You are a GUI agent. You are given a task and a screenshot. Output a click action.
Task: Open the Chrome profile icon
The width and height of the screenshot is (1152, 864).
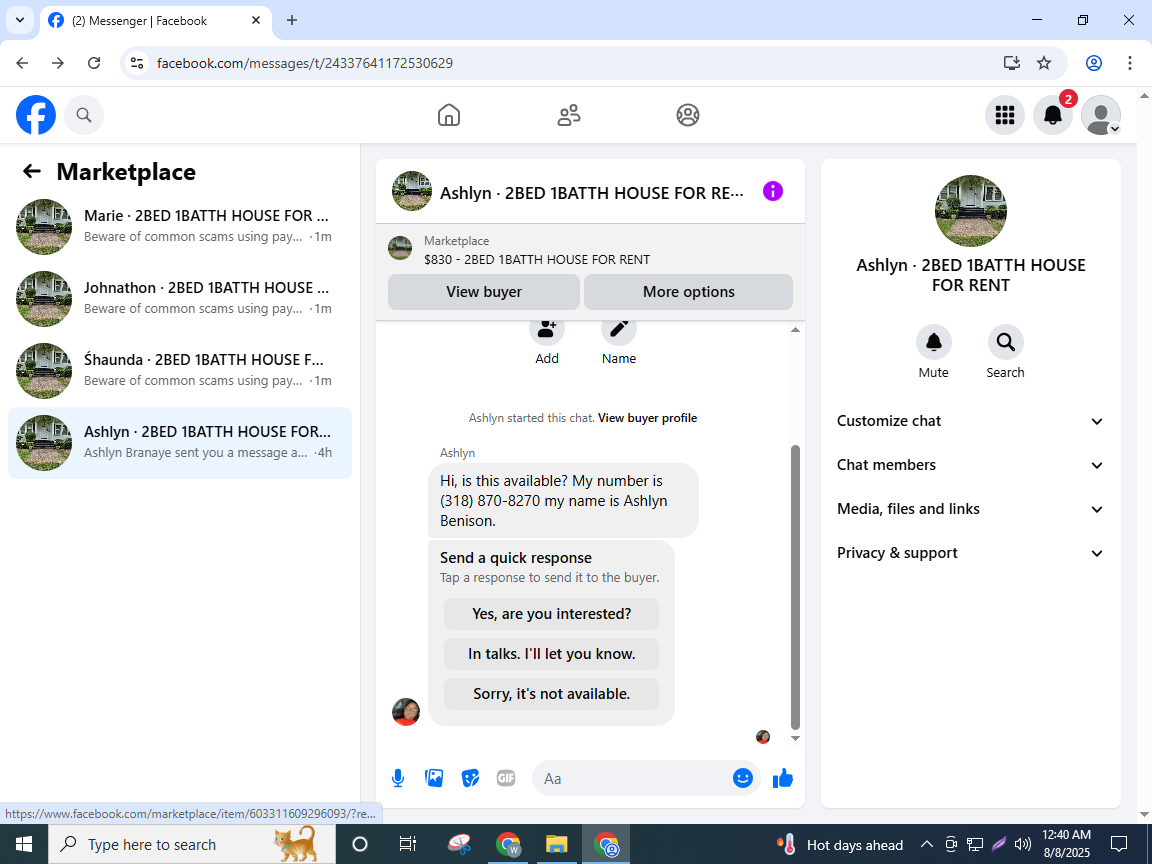click(x=1094, y=63)
